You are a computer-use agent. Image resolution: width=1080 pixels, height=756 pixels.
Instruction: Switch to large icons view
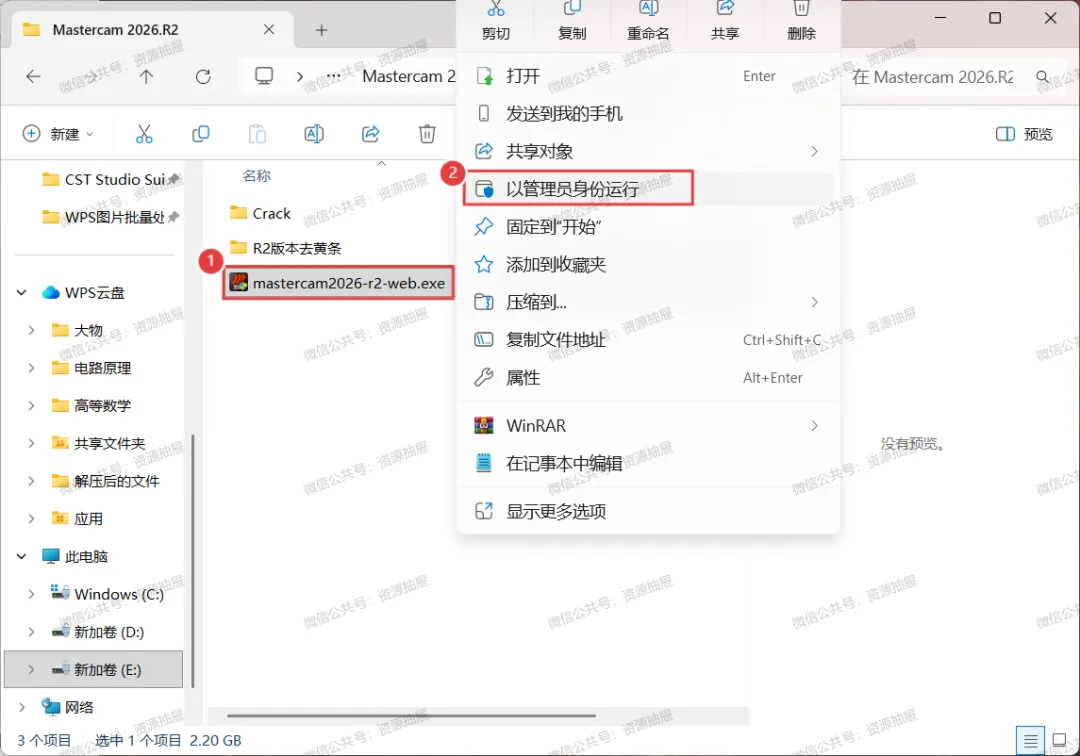(1059, 742)
